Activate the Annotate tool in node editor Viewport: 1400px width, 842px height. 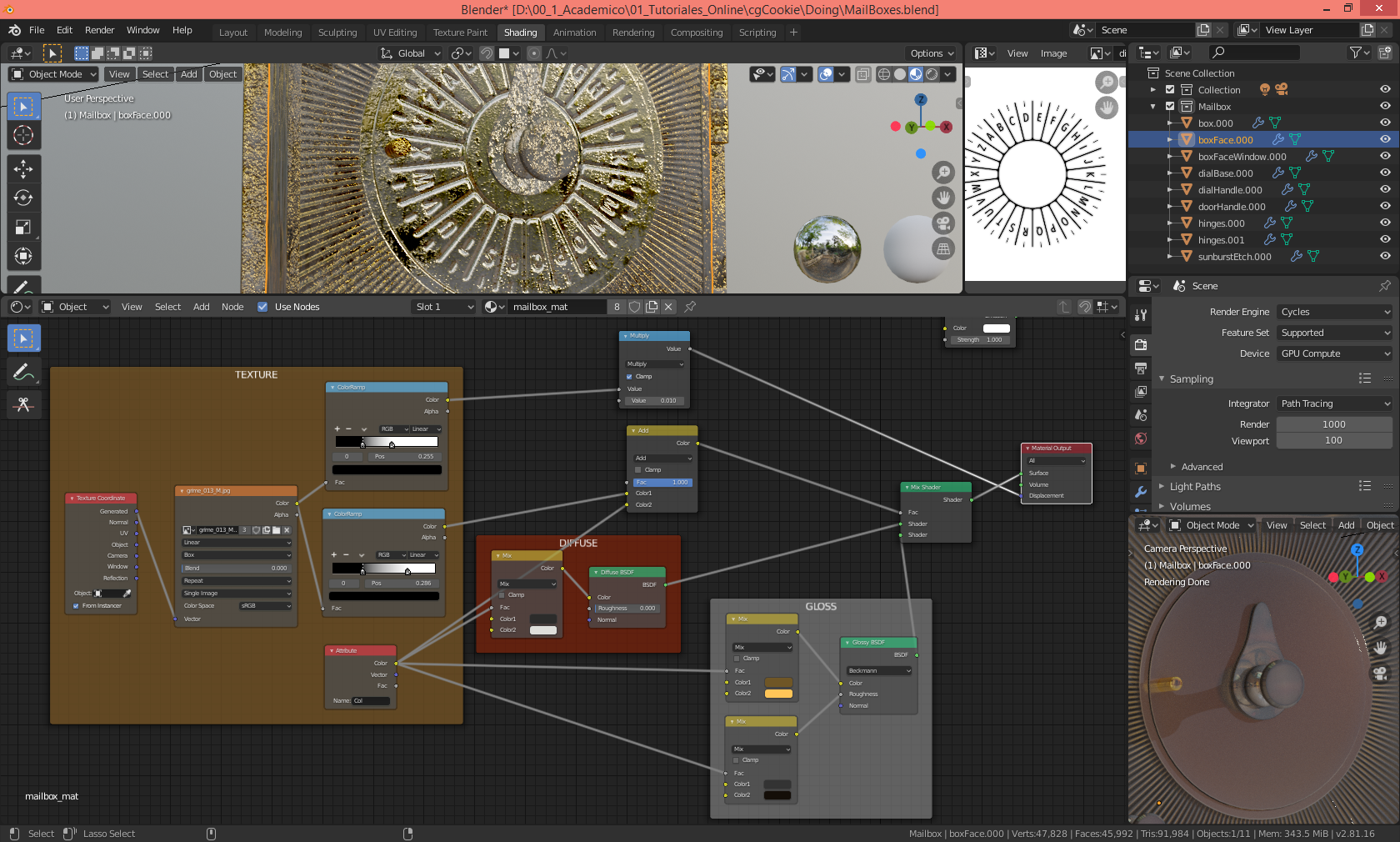(23, 372)
